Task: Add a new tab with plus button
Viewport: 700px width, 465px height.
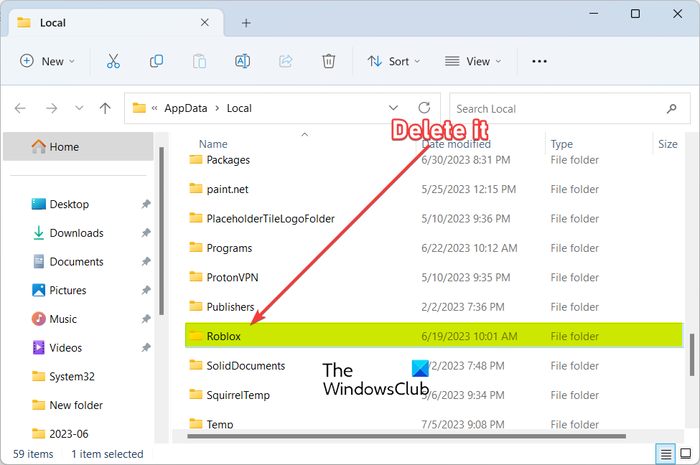Action: point(246,22)
